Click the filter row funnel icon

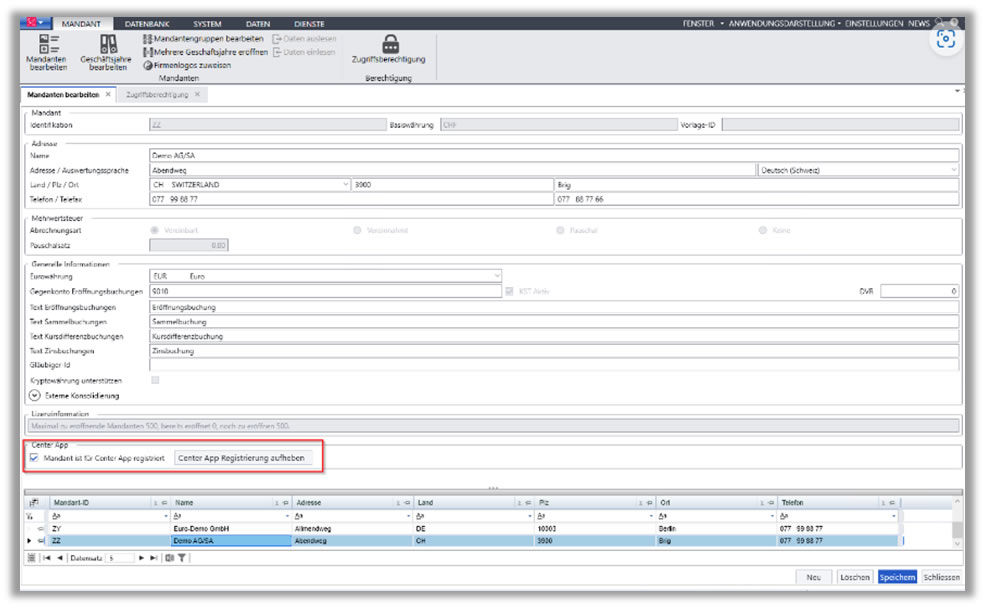click(30, 516)
